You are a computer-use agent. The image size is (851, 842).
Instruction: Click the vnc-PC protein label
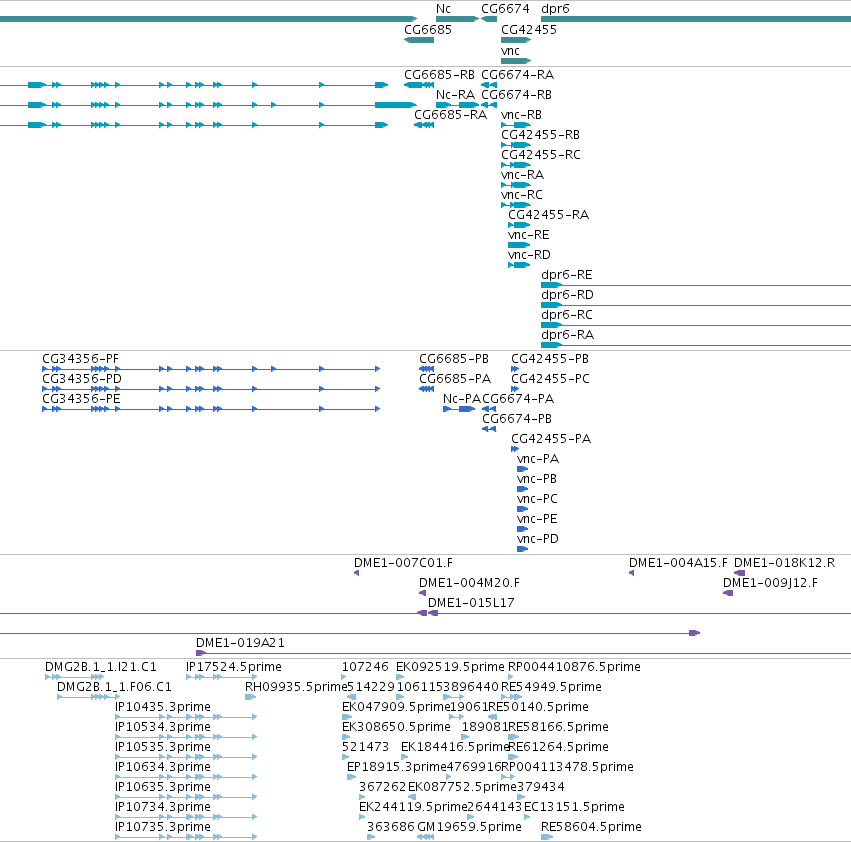tap(537, 499)
